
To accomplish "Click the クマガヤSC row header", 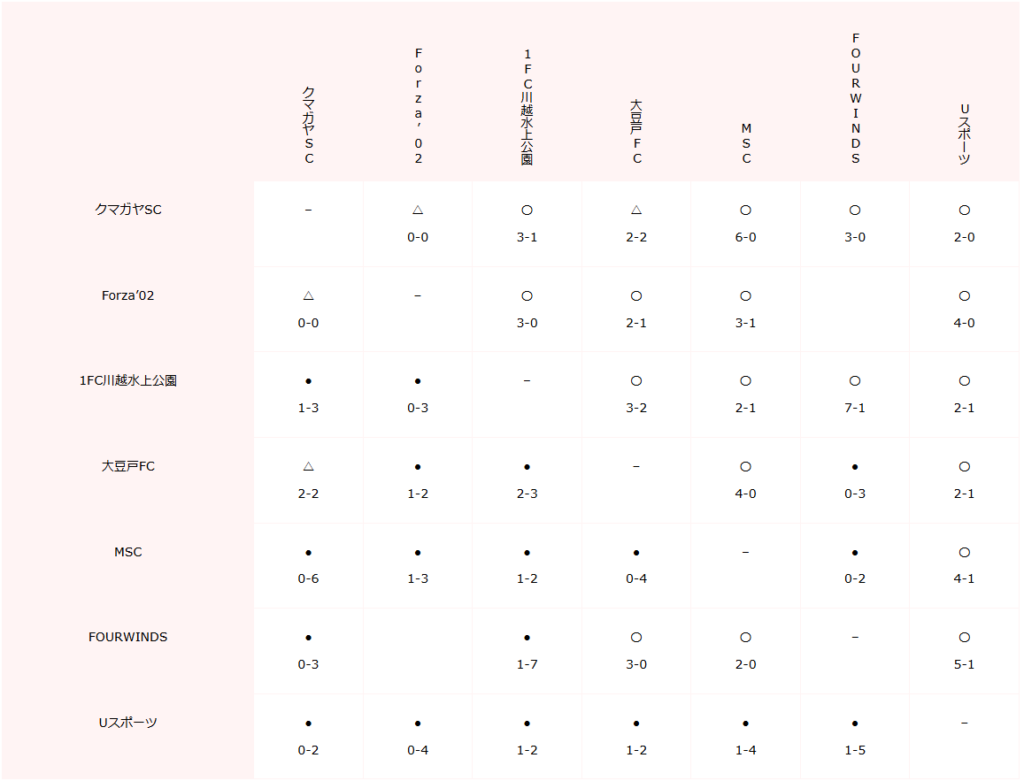I will coord(128,210).
